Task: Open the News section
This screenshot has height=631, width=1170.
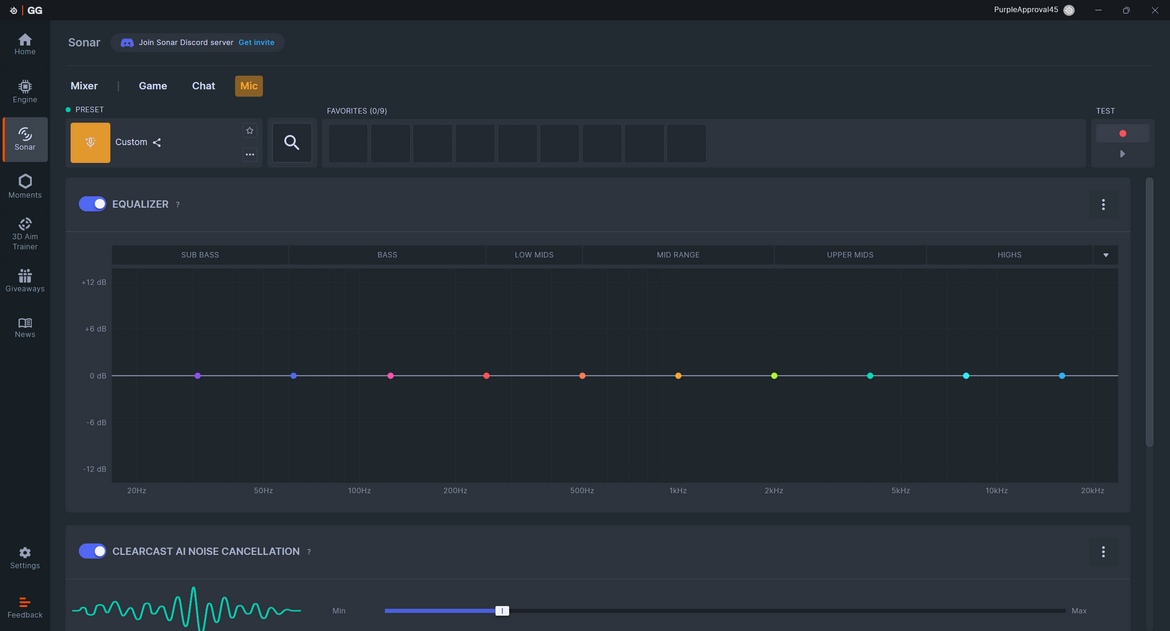Action: pyautogui.click(x=25, y=327)
